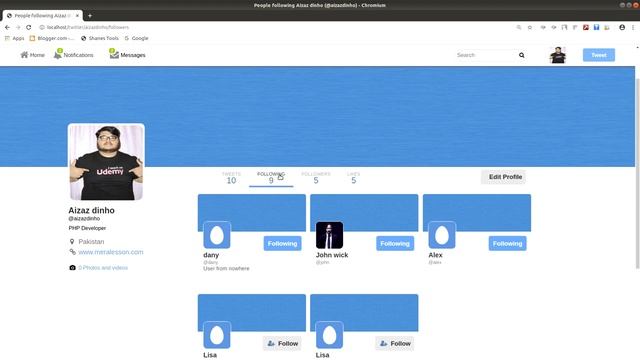
Task: Open the logged-in user avatar in navbar
Action: click(x=558, y=55)
